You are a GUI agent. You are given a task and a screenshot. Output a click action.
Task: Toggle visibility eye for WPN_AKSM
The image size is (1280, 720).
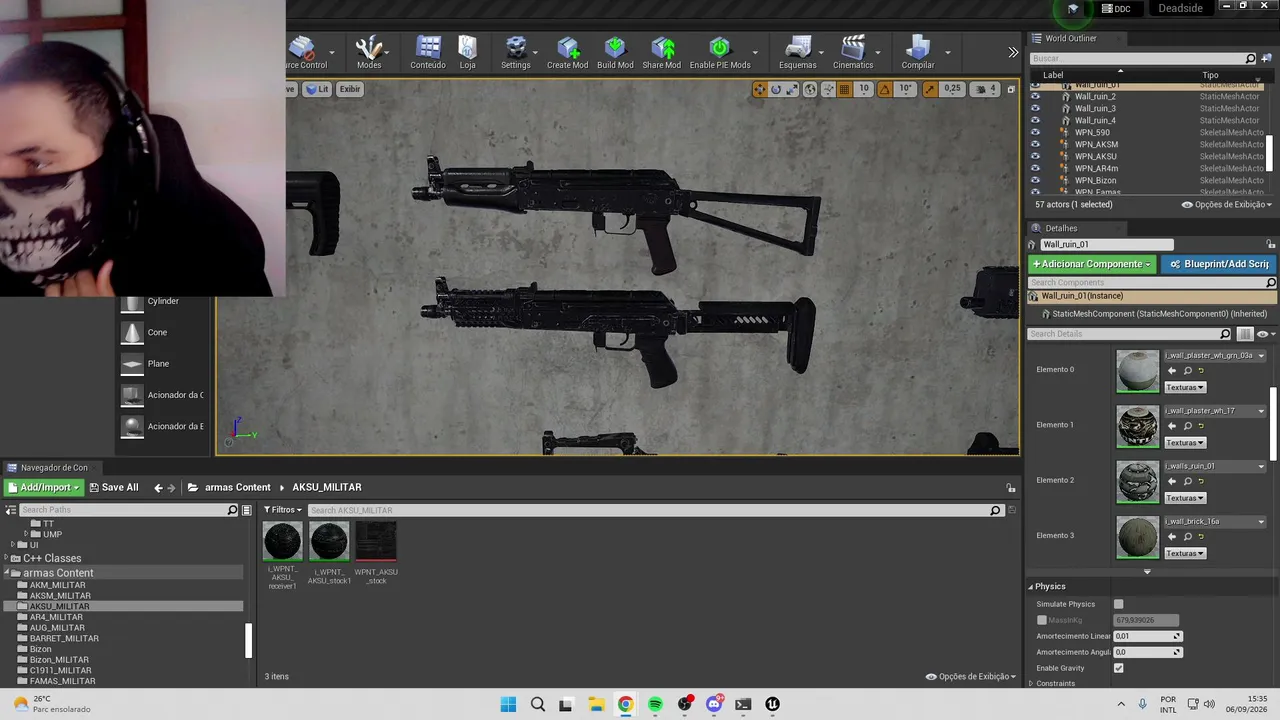pos(1035,144)
